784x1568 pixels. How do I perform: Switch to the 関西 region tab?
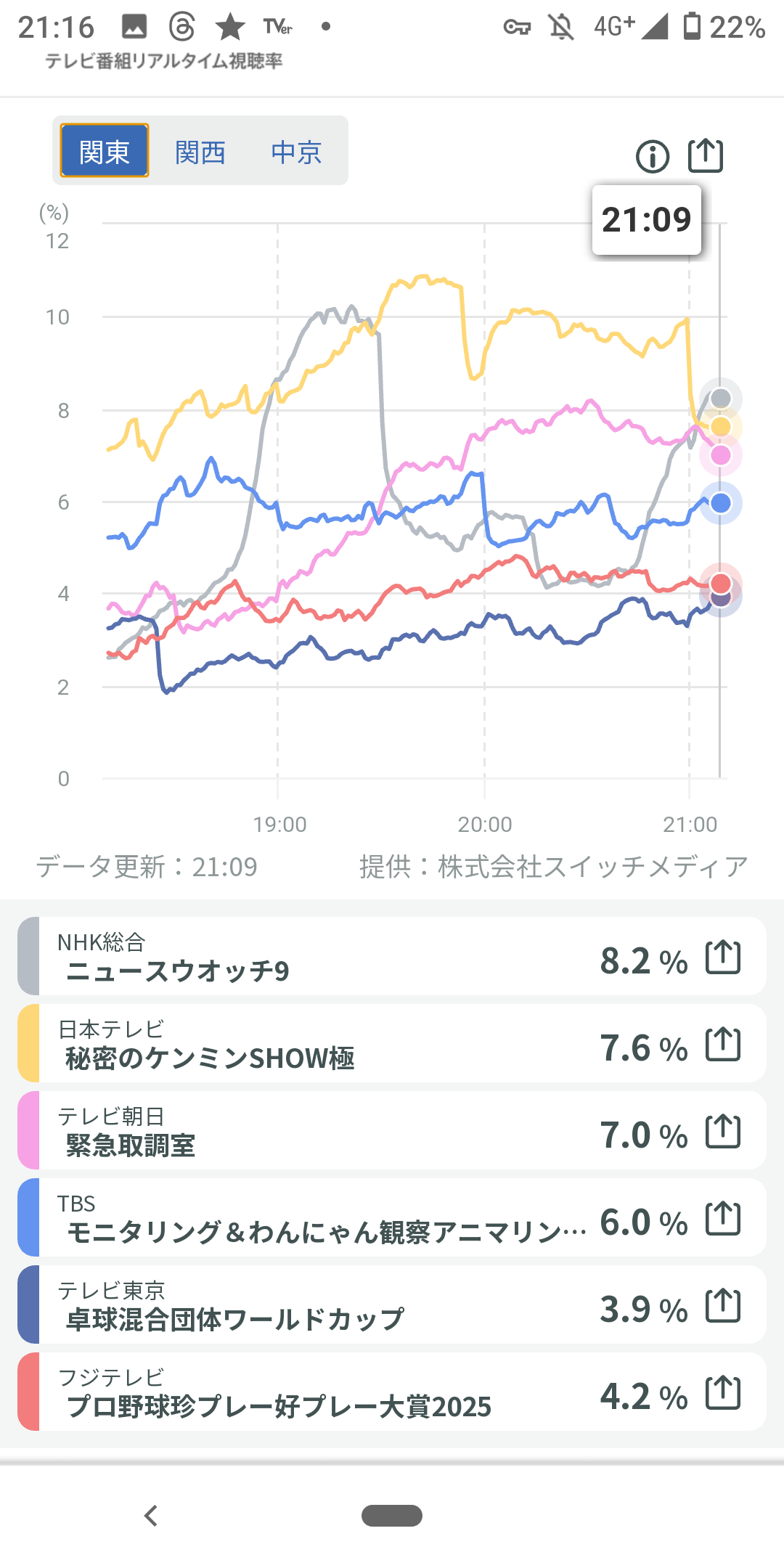click(200, 152)
